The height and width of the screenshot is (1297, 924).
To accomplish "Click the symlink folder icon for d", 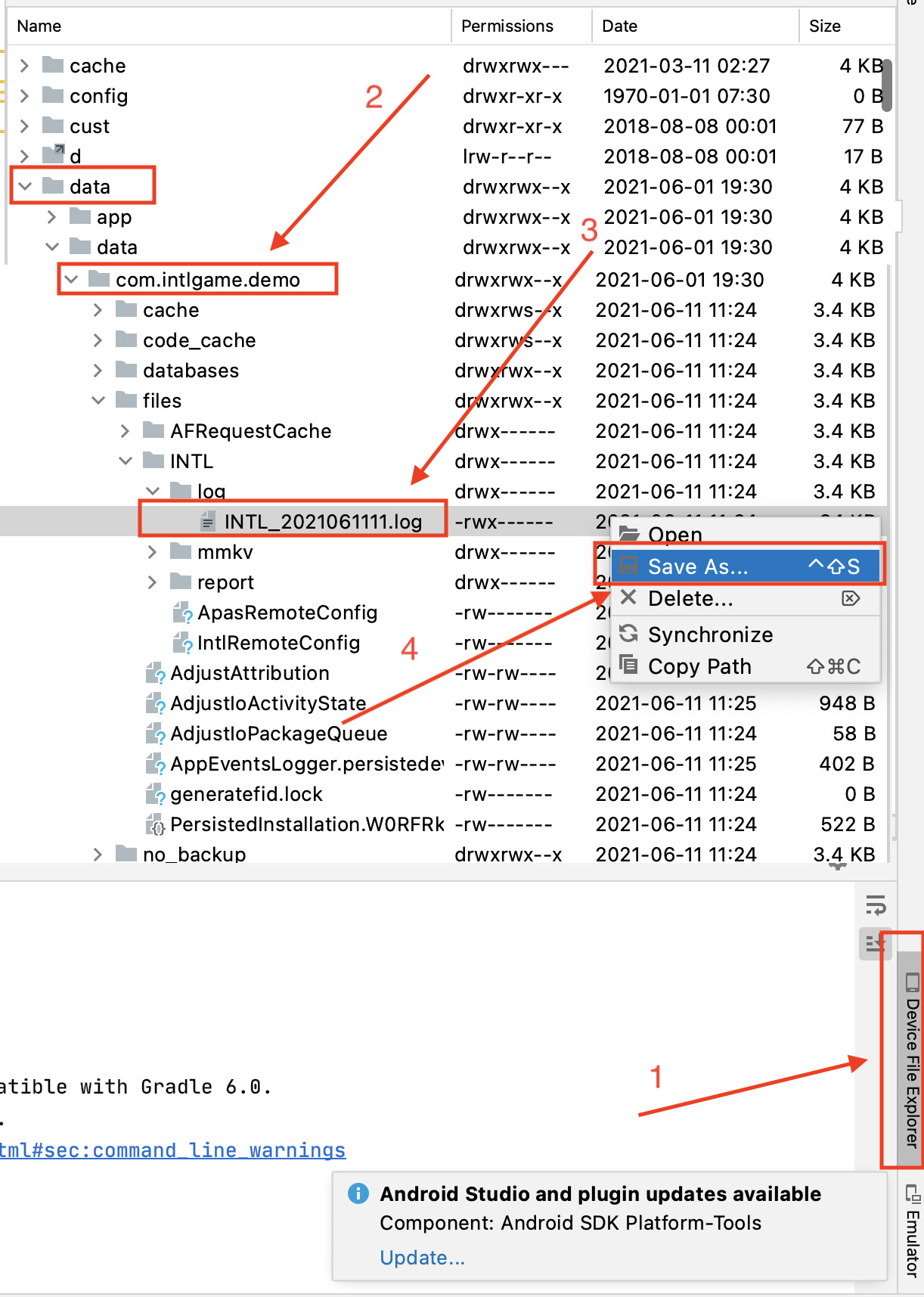I will coord(53,155).
